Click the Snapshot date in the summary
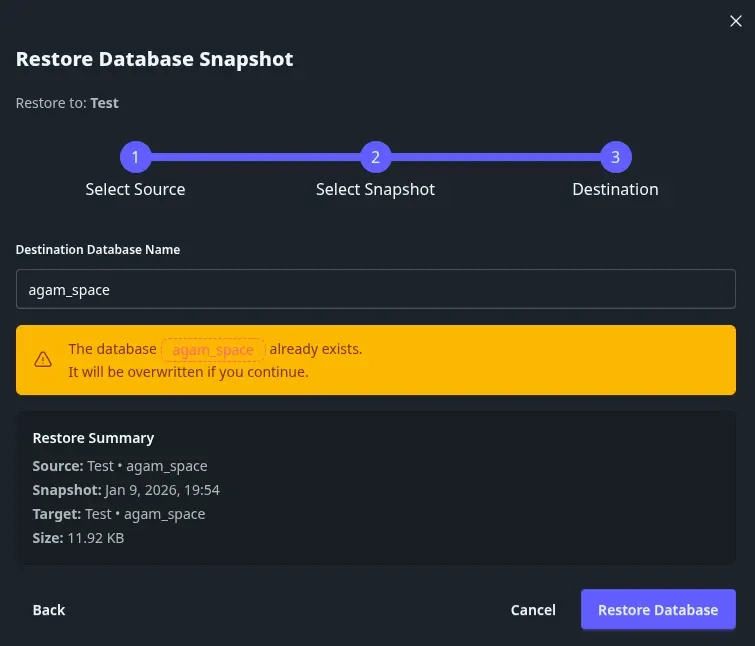755x646 pixels. 162,490
